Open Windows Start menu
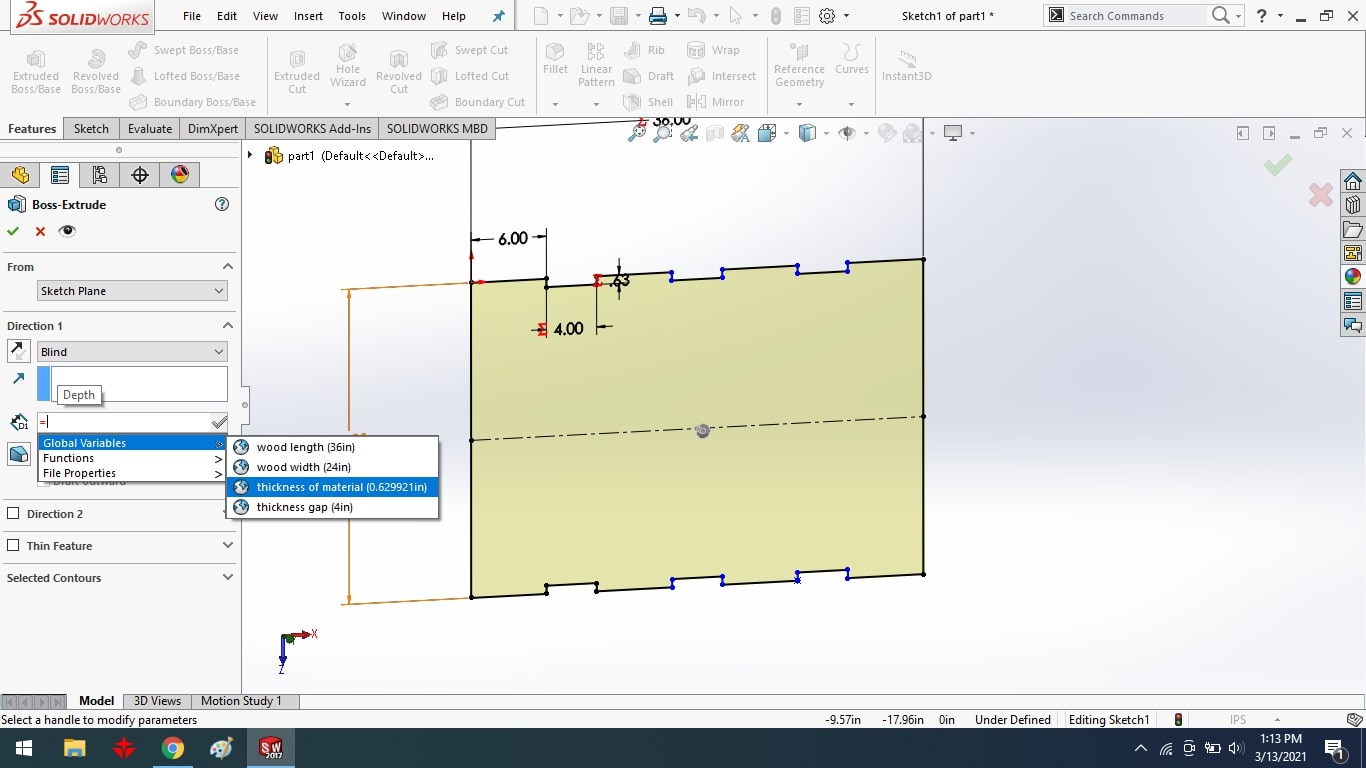Viewport: 1366px width, 768px height. [x=24, y=748]
